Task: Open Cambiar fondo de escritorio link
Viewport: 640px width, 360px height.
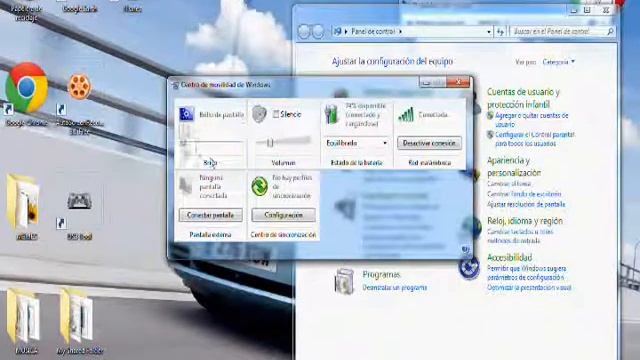Action: (524, 194)
